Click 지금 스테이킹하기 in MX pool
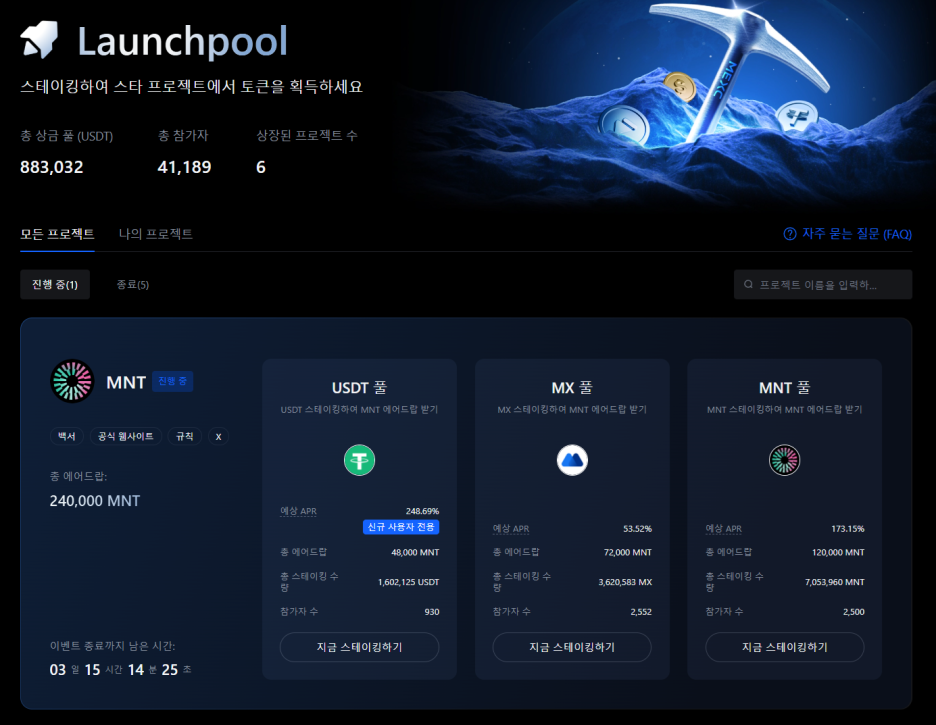Viewport: 936px width, 725px height. click(572, 647)
